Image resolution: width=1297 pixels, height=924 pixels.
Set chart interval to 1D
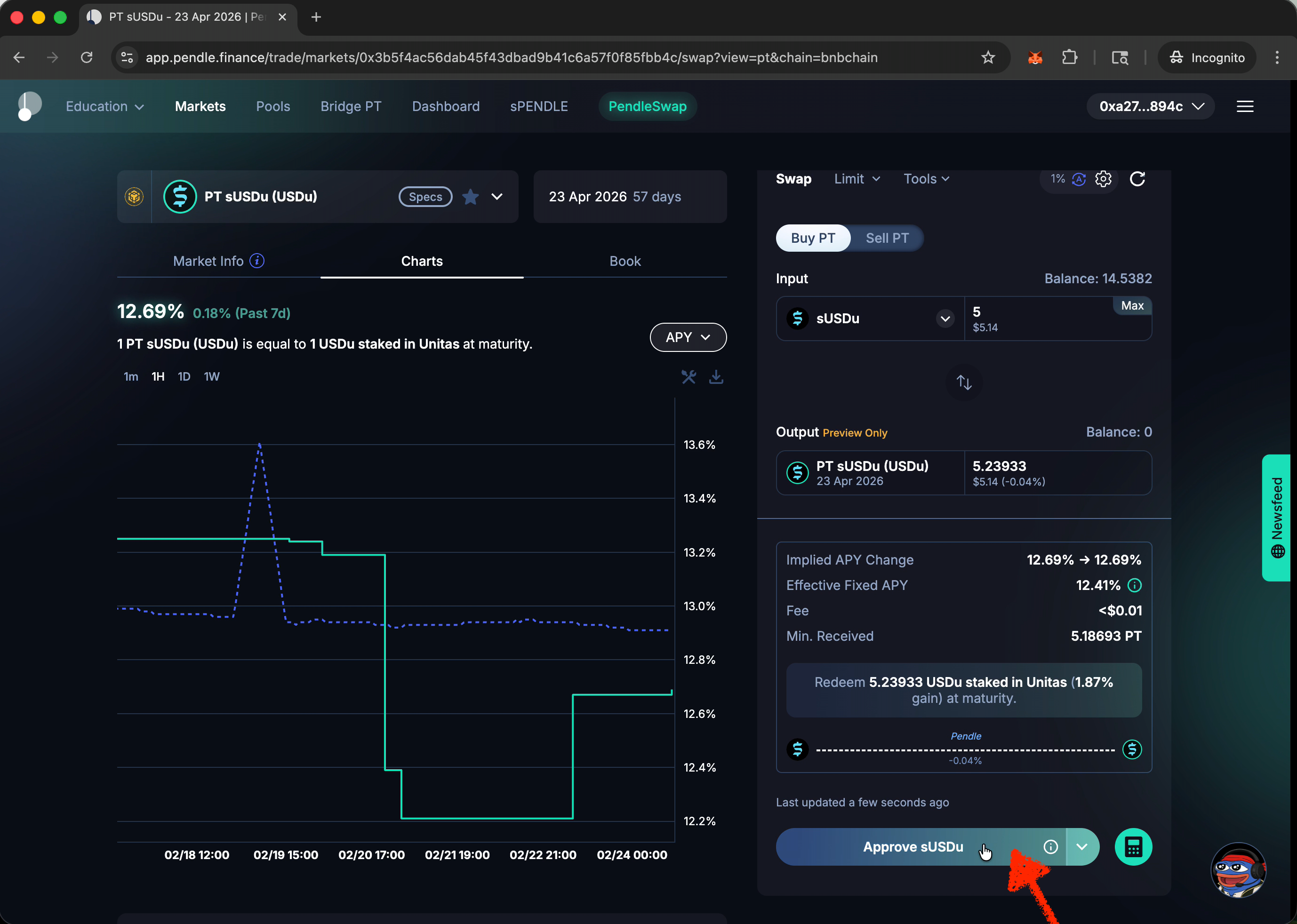tap(184, 377)
